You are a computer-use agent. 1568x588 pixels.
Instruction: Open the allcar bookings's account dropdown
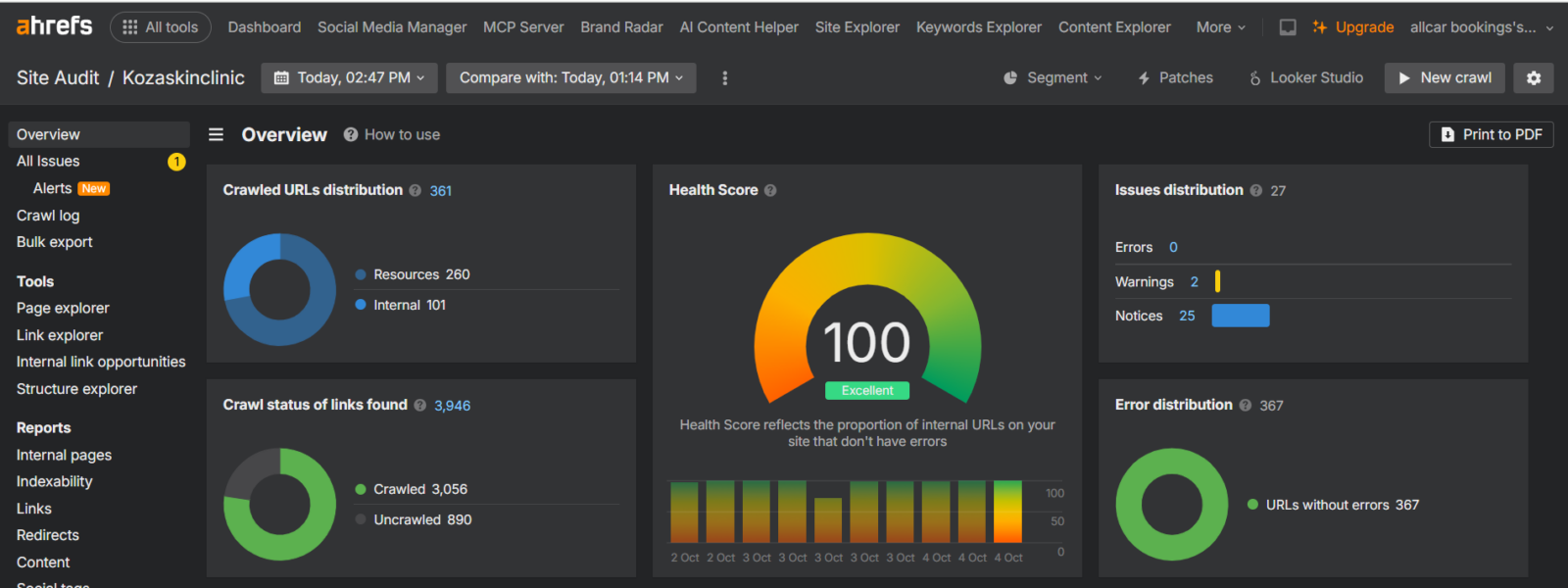click(x=1482, y=27)
